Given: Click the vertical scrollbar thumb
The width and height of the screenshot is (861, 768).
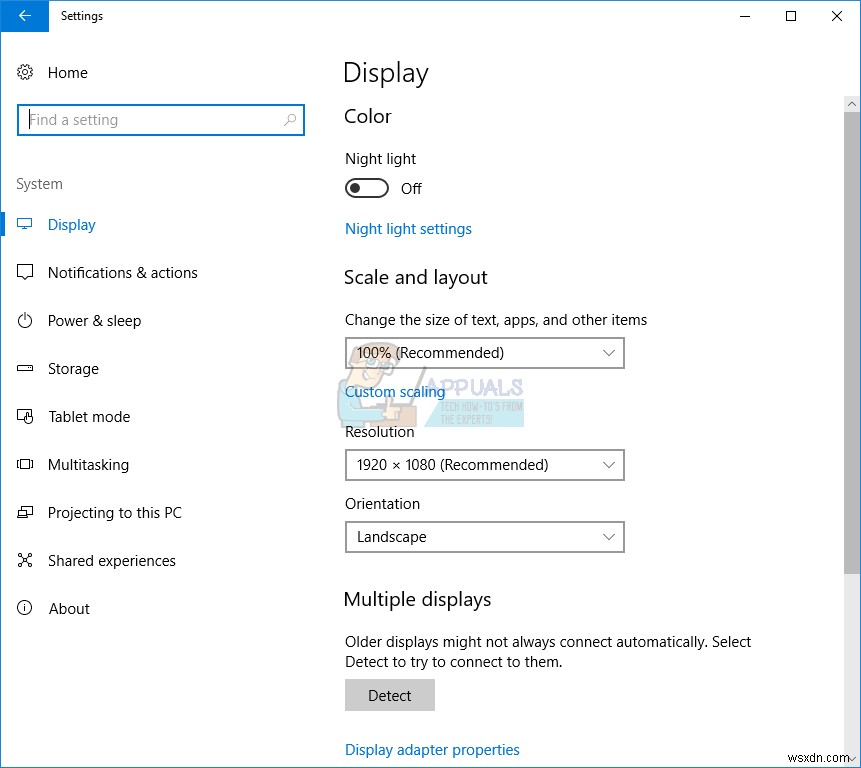Looking at the screenshot, I should pyautogui.click(x=852, y=343).
